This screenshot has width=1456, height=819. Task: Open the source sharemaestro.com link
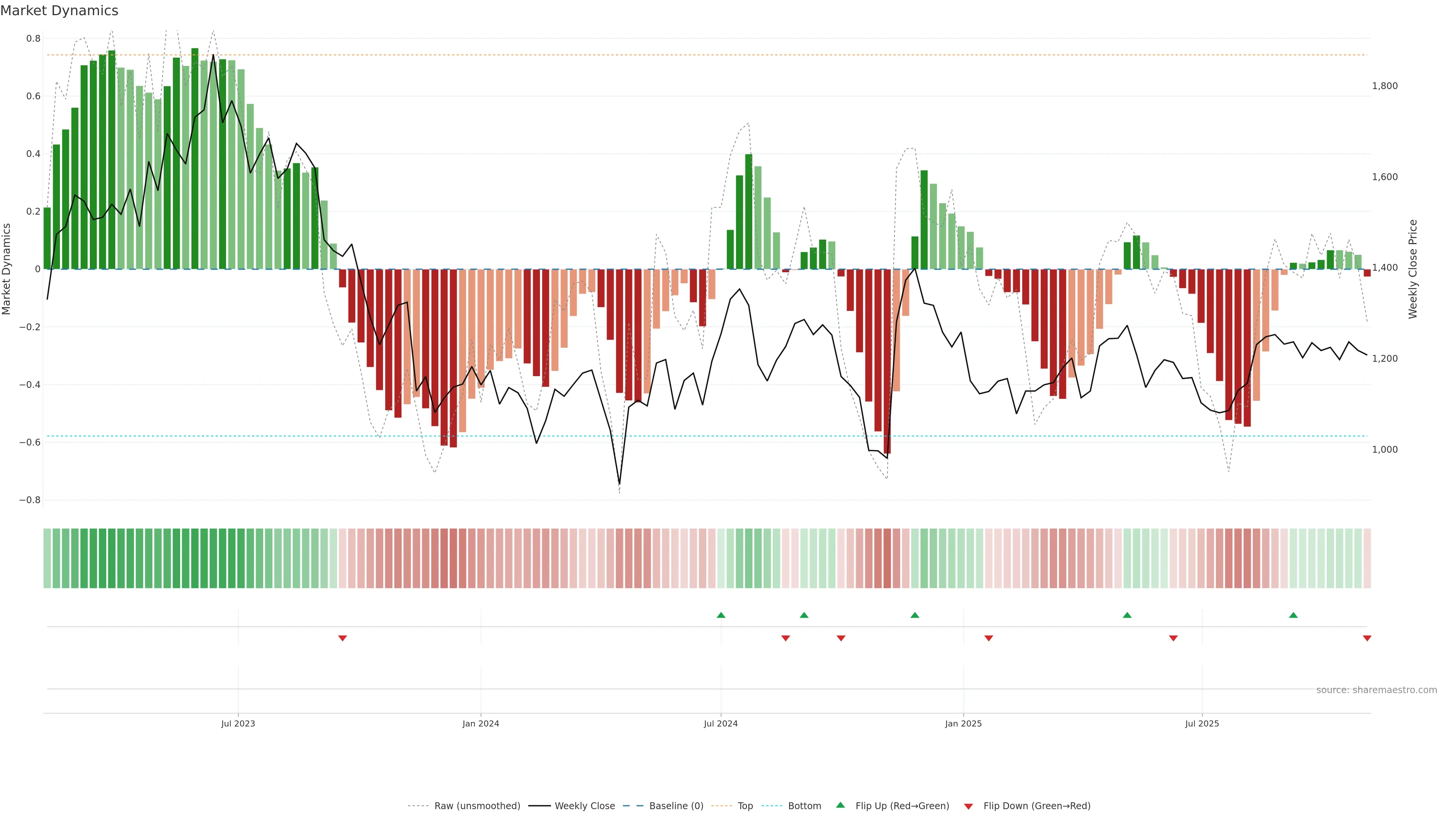(1376, 690)
